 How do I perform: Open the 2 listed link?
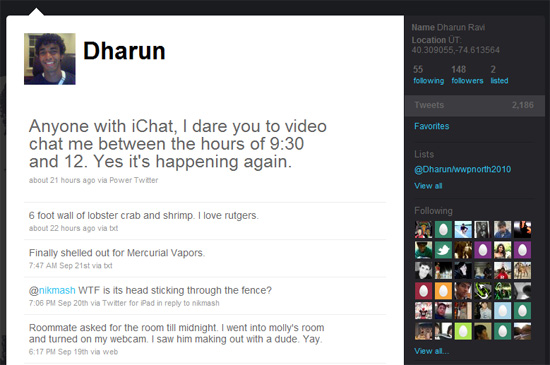[499, 75]
